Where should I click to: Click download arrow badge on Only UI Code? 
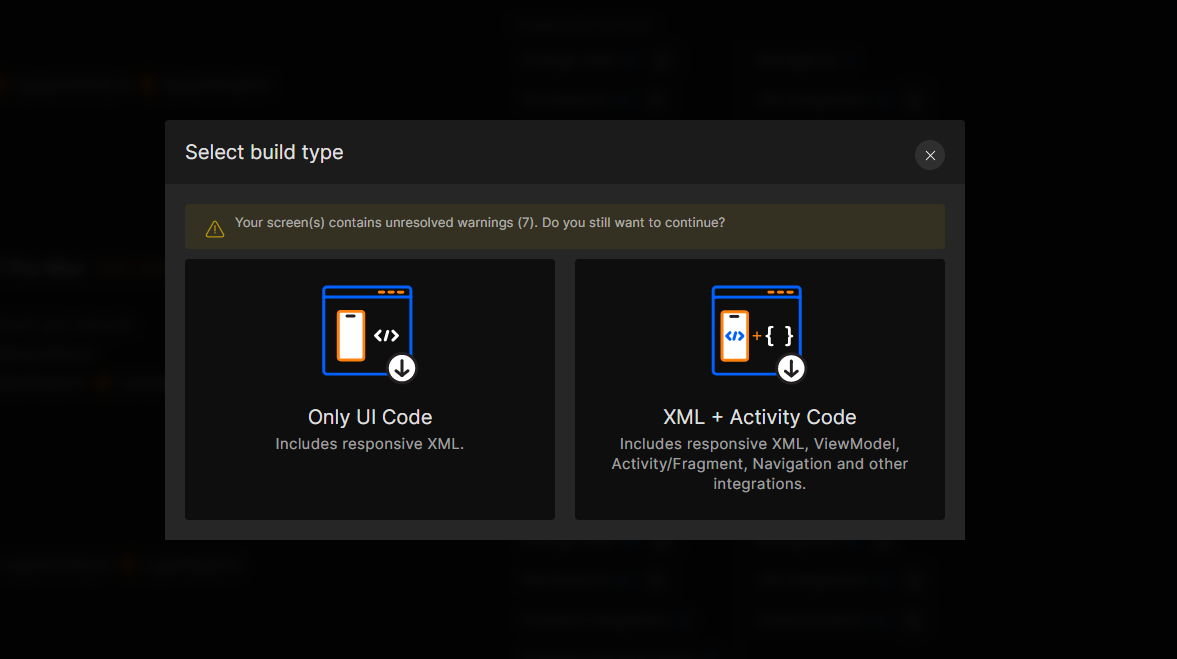402,368
